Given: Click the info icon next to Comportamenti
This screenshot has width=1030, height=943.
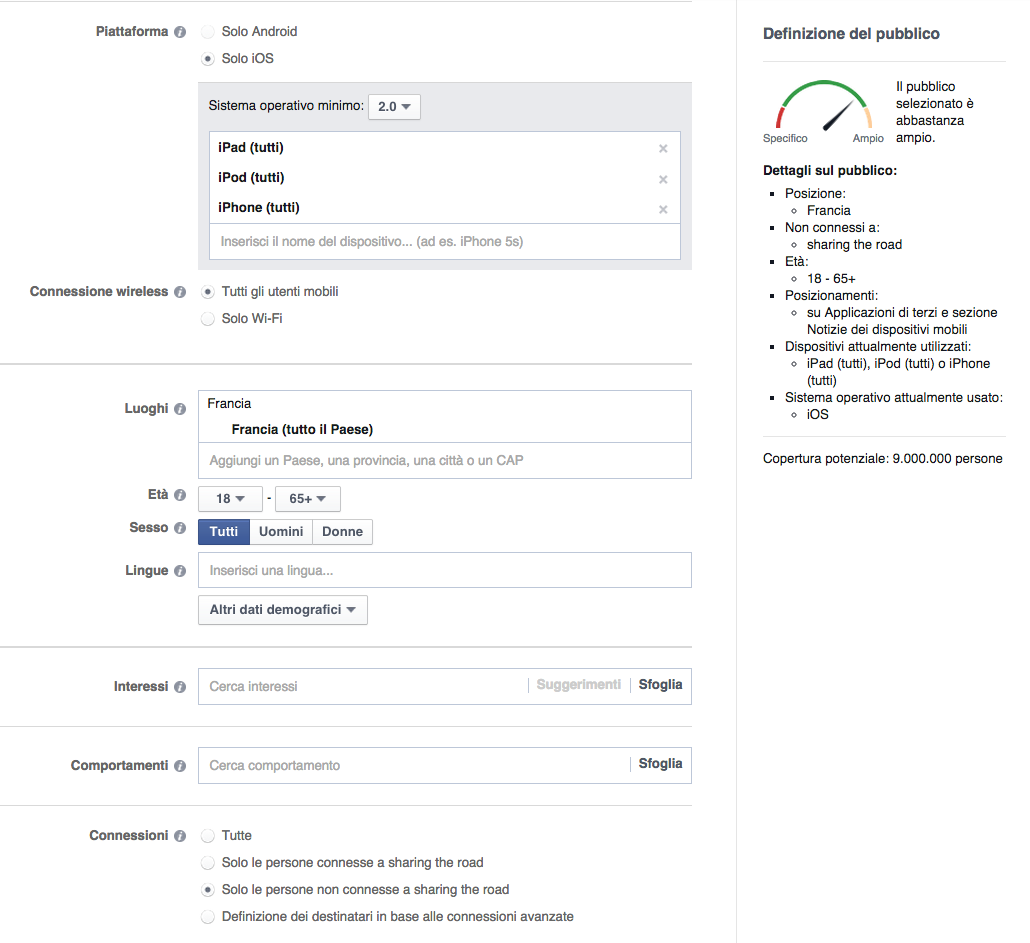Looking at the screenshot, I should [x=180, y=766].
